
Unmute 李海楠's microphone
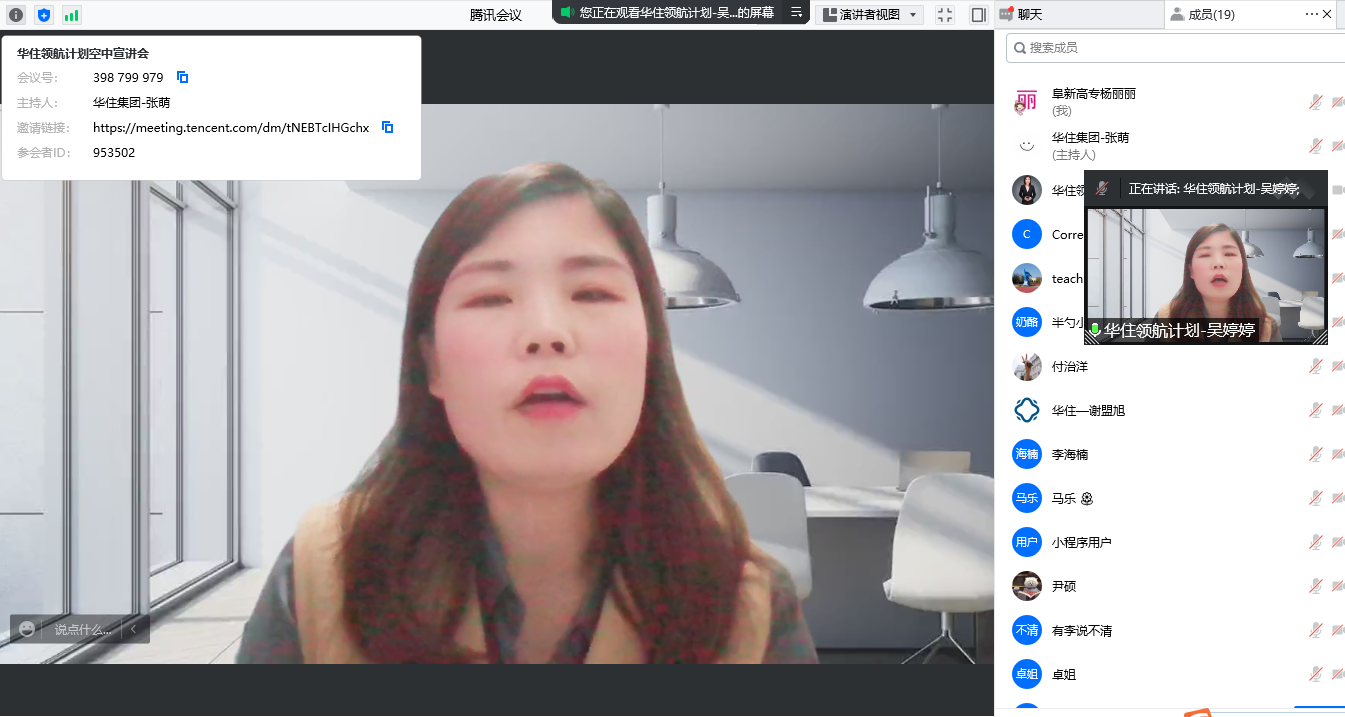[x=1315, y=453]
